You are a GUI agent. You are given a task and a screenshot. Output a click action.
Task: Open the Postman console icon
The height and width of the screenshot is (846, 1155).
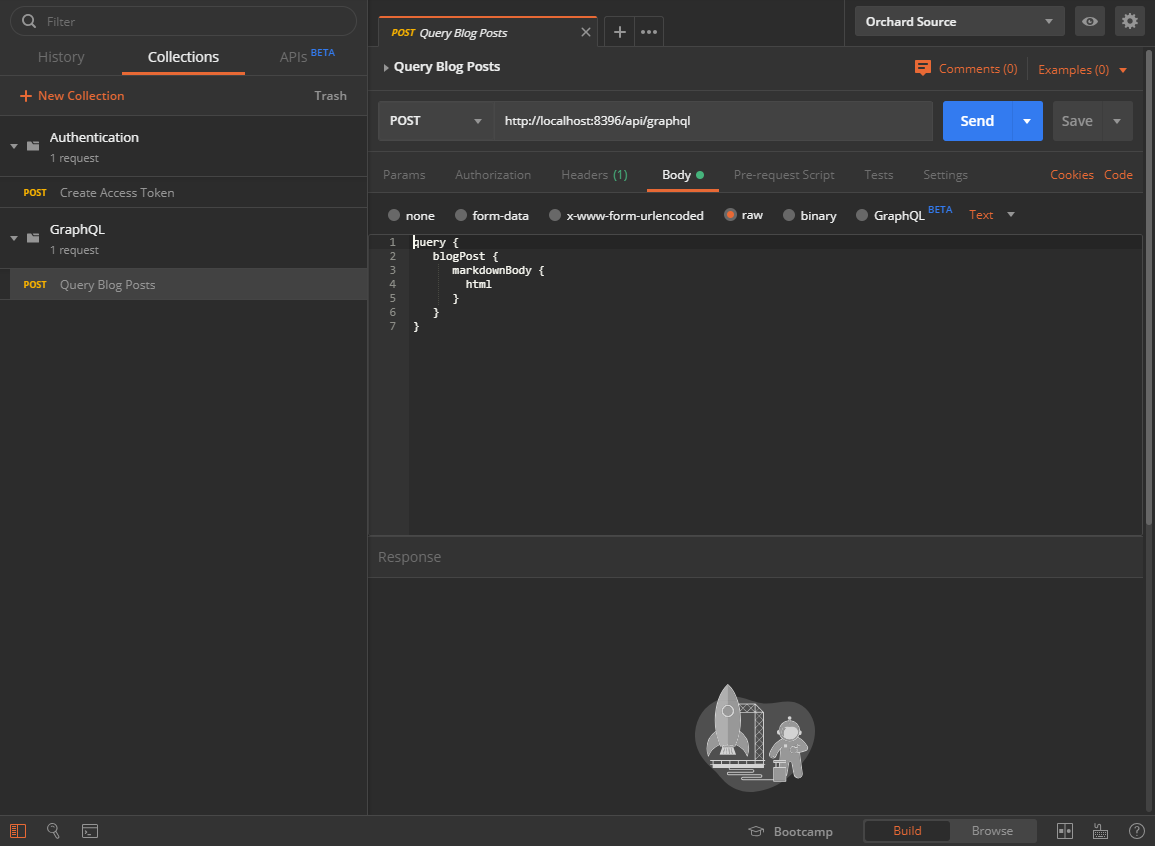(90, 831)
